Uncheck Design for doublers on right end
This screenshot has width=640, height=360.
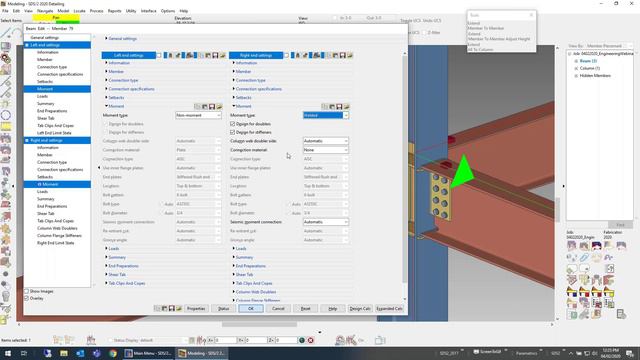coord(233,124)
